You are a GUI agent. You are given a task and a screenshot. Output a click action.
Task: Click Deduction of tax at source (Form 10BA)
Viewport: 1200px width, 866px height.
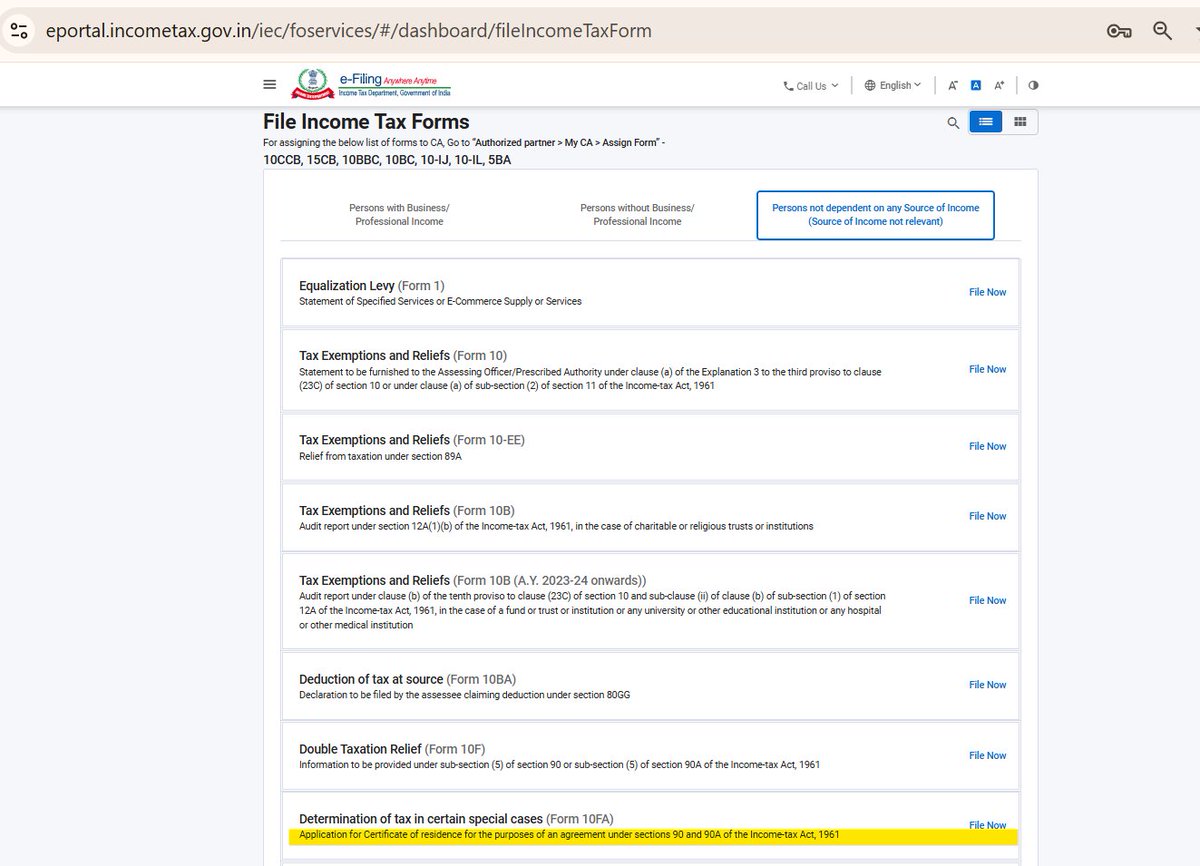tap(408, 679)
